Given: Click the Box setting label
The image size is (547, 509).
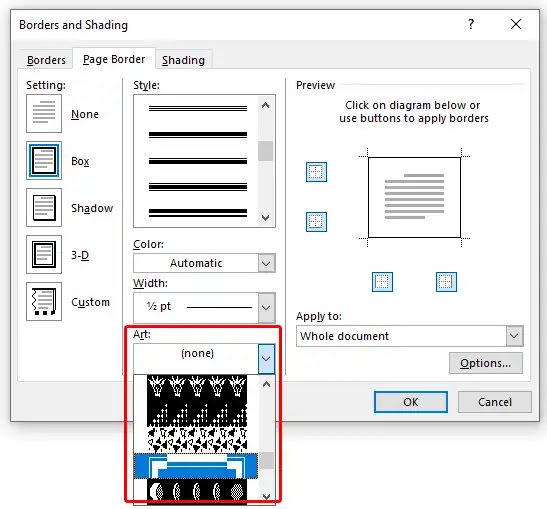Looking at the screenshot, I should pos(80,161).
